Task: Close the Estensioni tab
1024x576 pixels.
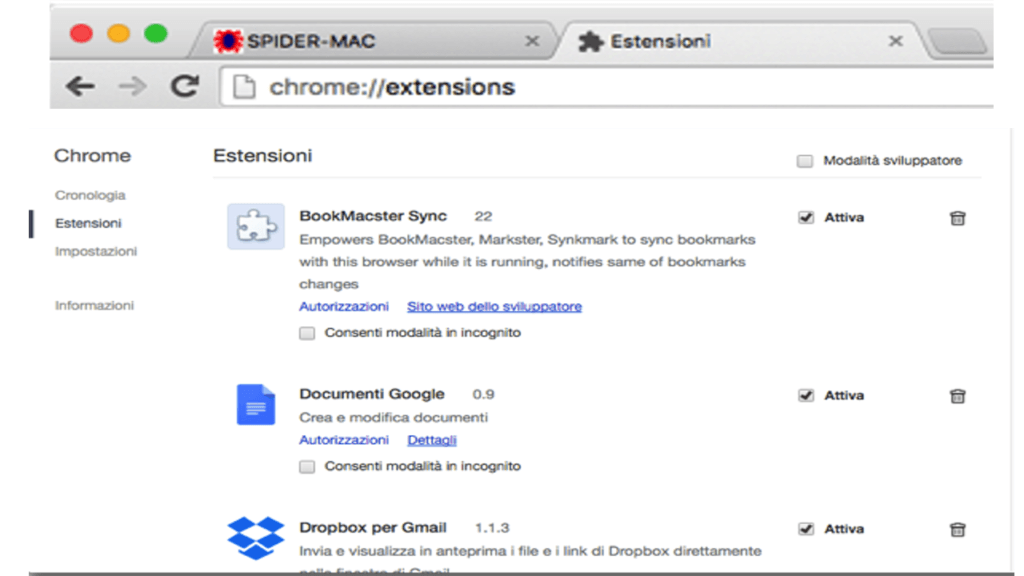Action: pos(896,41)
